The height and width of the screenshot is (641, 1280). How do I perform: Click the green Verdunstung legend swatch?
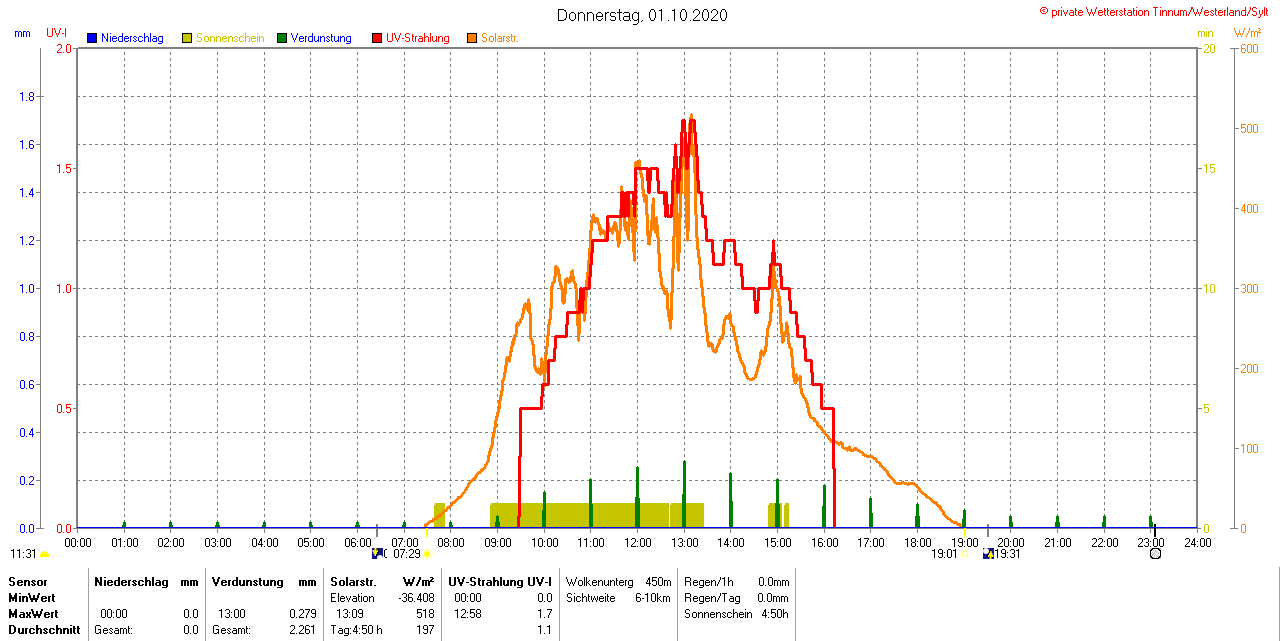pos(282,38)
